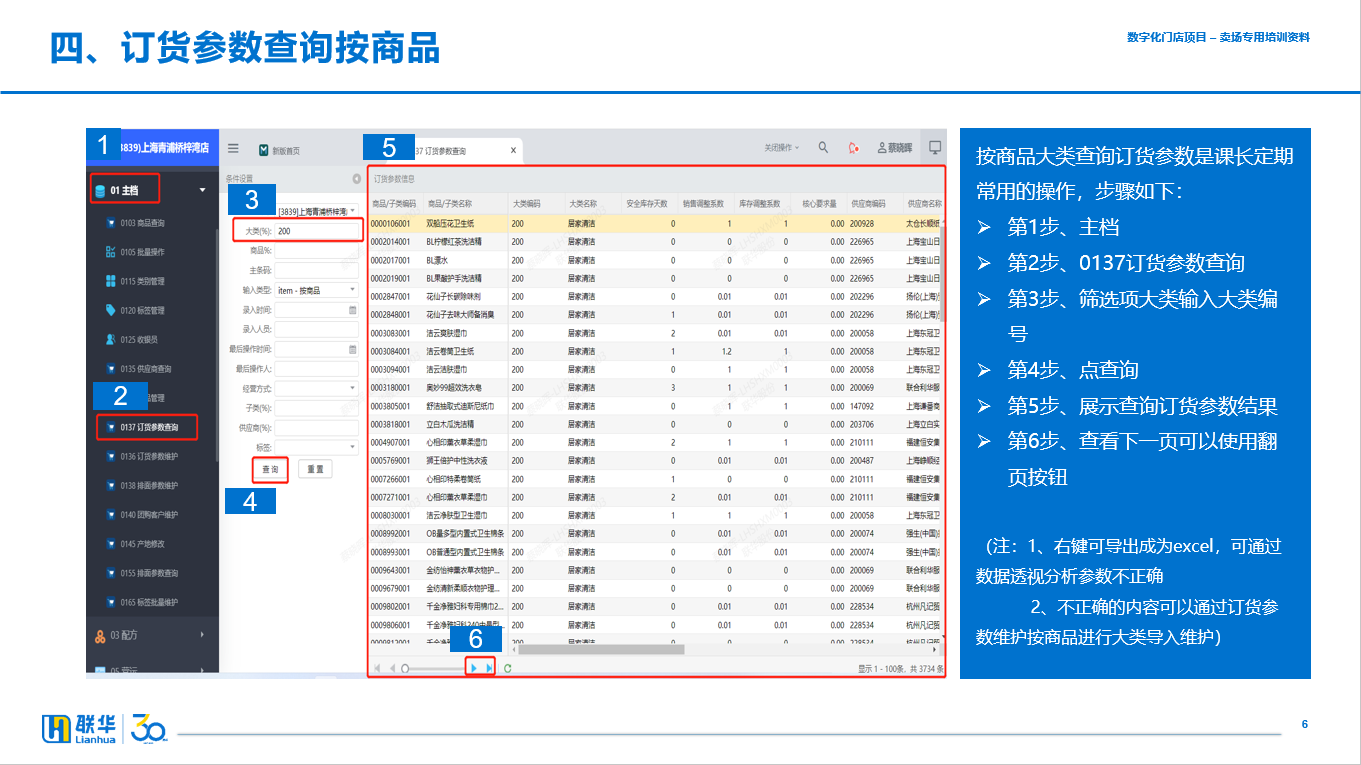Click the 最后操作人 input field

pos(316,368)
